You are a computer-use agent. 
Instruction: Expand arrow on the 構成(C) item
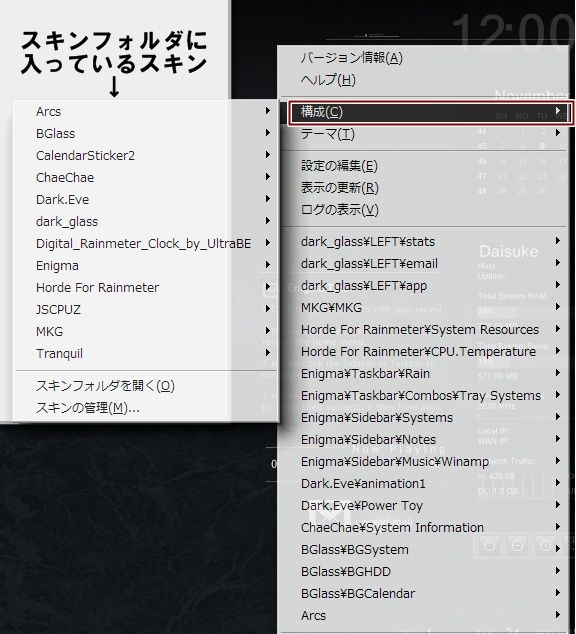pyautogui.click(x=558, y=110)
